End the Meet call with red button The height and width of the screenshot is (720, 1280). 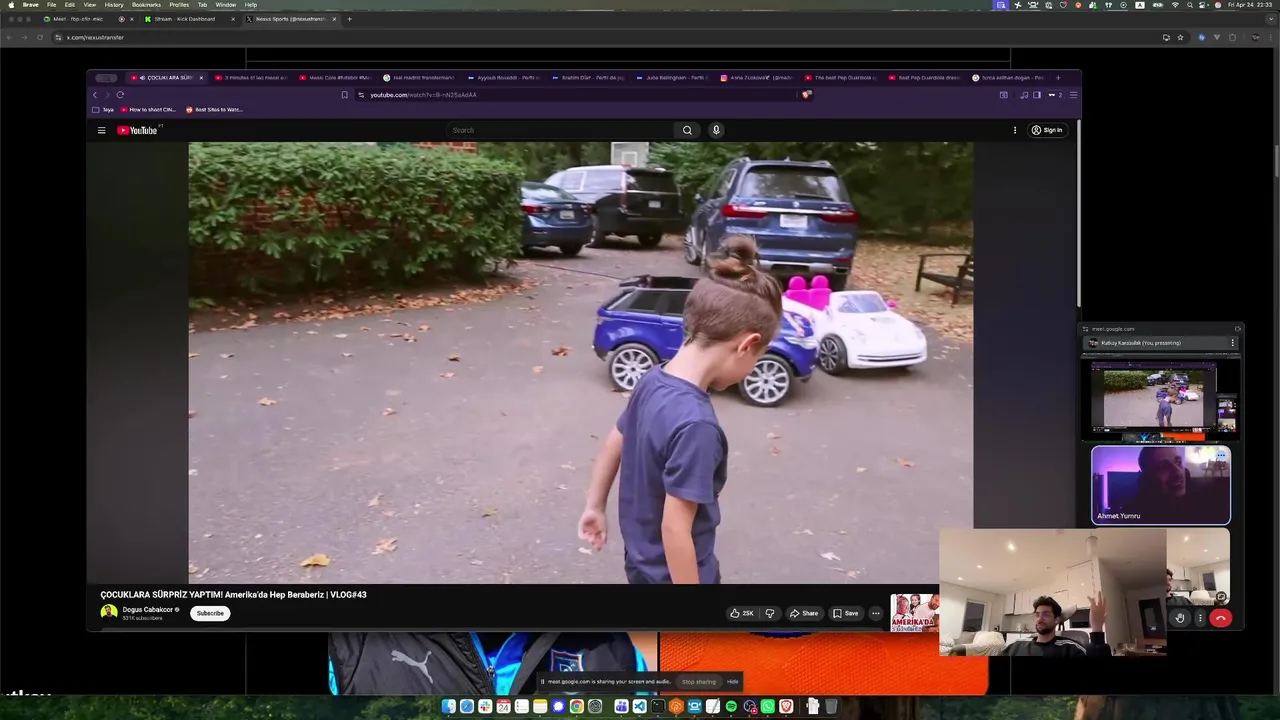point(1220,618)
